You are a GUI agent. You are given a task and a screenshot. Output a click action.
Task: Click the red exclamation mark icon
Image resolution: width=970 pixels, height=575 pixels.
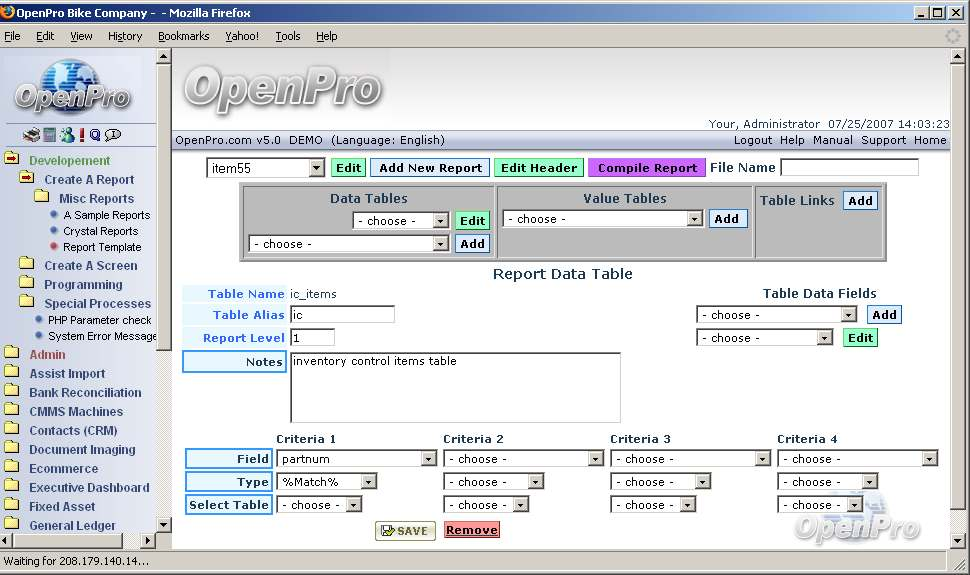click(x=82, y=135)
